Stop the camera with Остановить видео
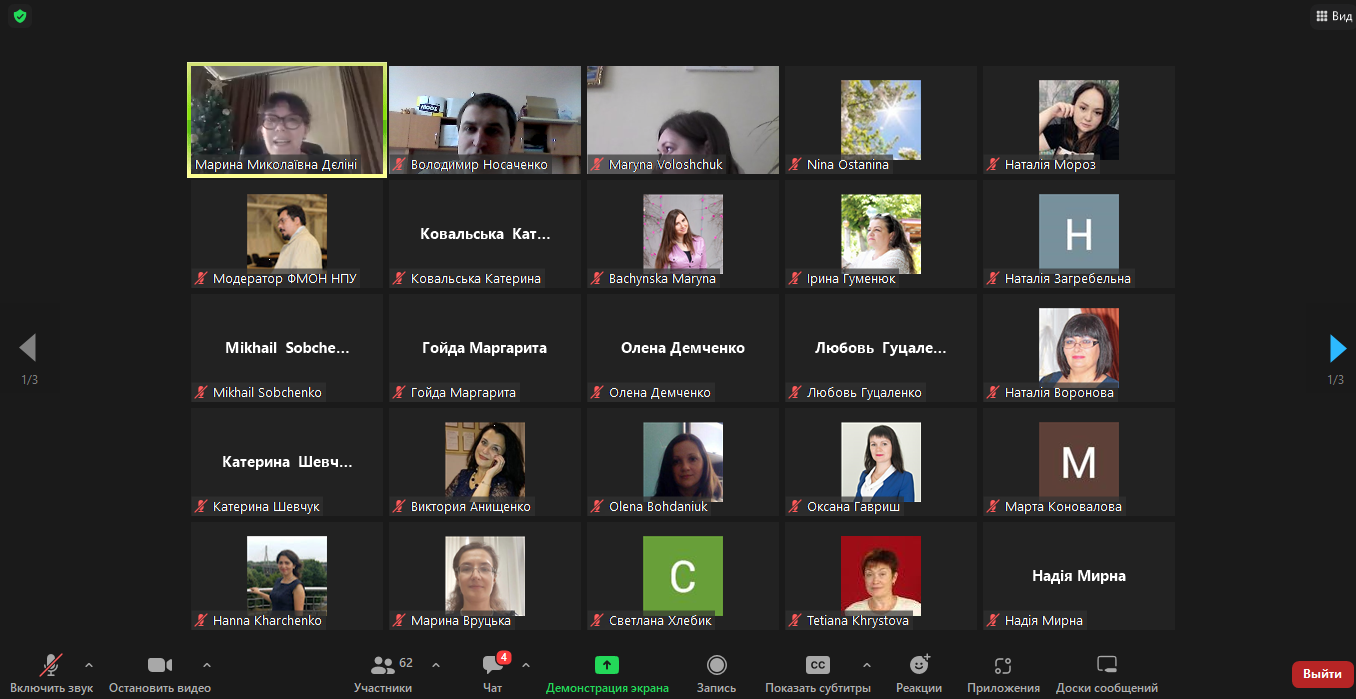This screenshot has height=699, width=1356. coord(160,674)
